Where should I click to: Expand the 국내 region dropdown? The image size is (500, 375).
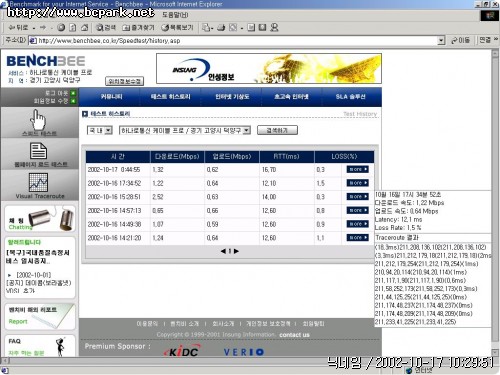click(x=108, y=130)
